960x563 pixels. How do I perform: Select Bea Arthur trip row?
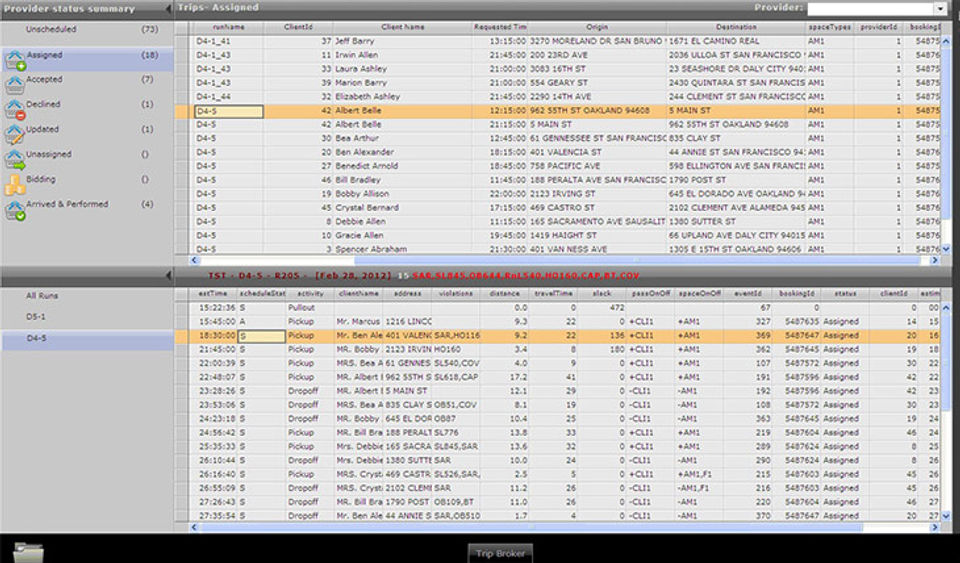click(558, 138)
